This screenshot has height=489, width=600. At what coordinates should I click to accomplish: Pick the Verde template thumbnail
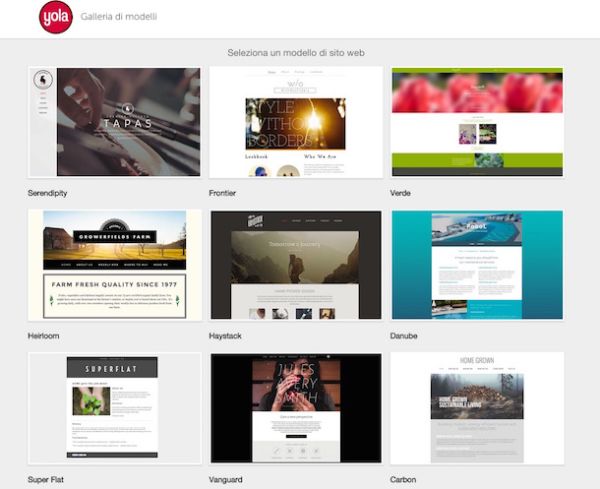click(477, 122)
